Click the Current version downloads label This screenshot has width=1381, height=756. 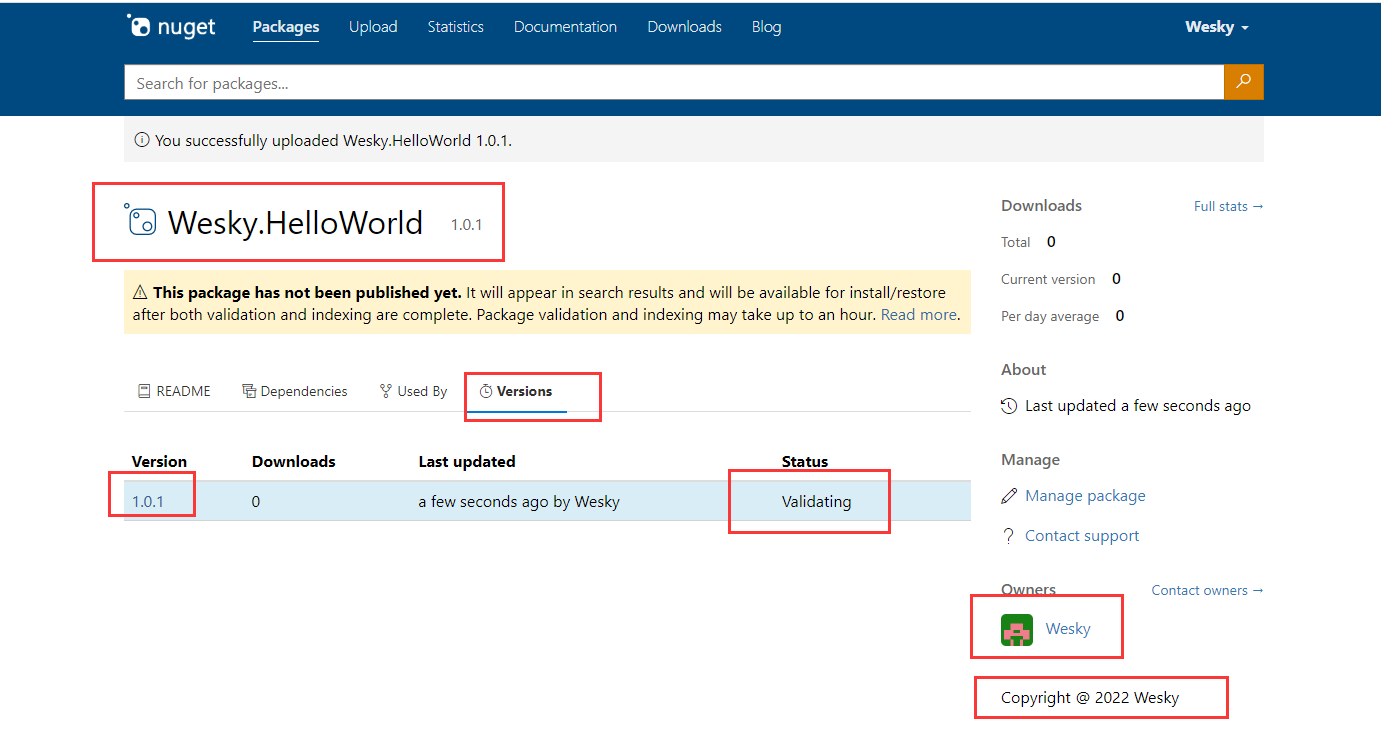[x=1048, y=279]
